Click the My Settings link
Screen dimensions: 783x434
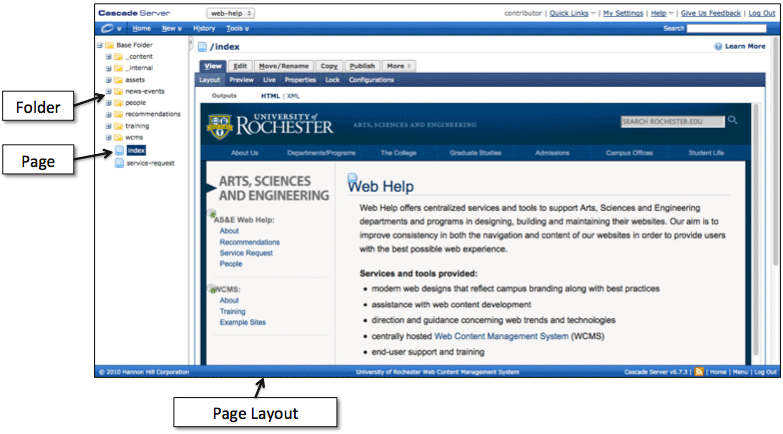tap(623, 13)
